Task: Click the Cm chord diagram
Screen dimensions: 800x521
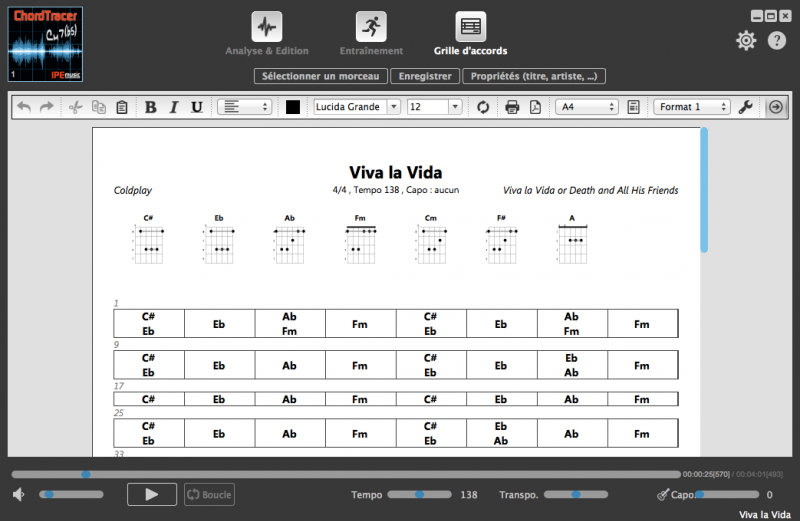Action: tap(431, 239)
